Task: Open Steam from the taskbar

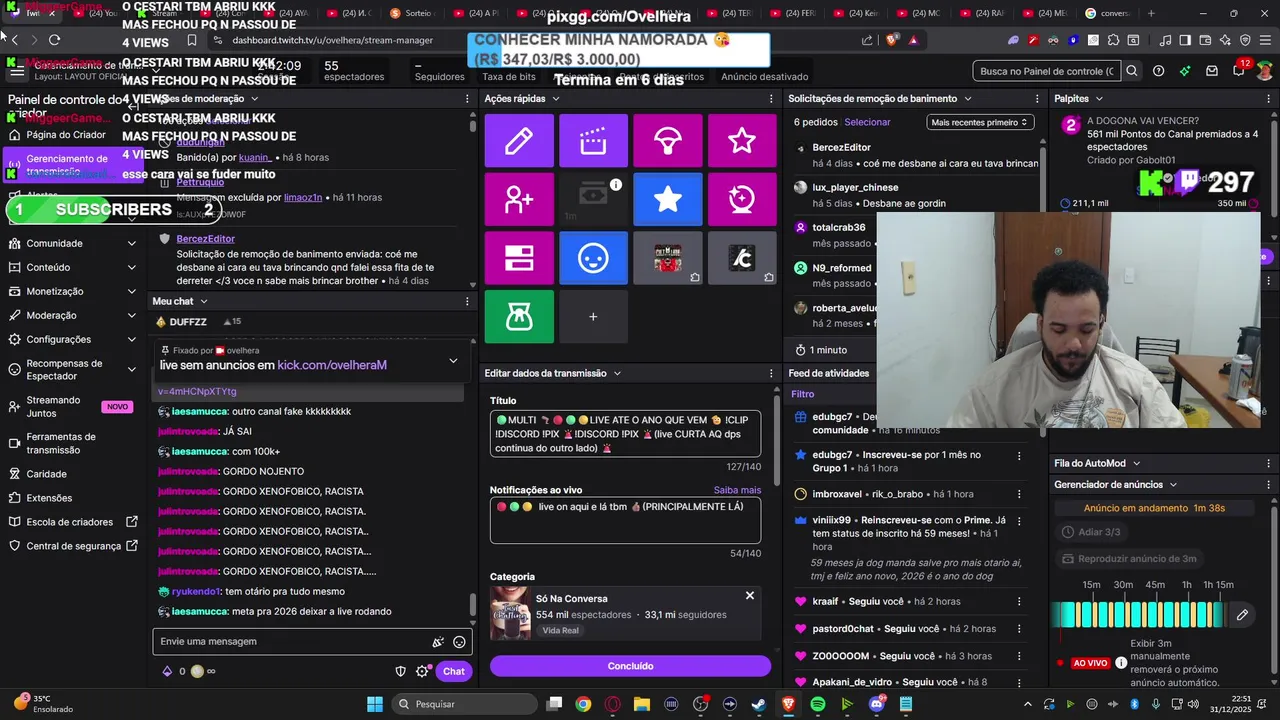Action: [x=759, y=704]
